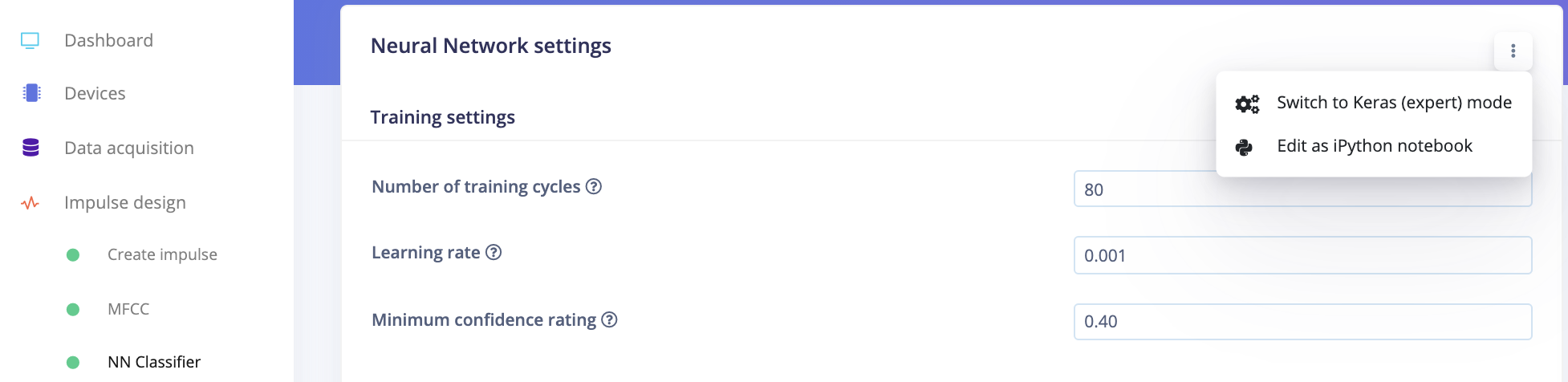Open Create impulse page
The height and width of the screenshot is (382, 1568).
(x=162, y=254)
